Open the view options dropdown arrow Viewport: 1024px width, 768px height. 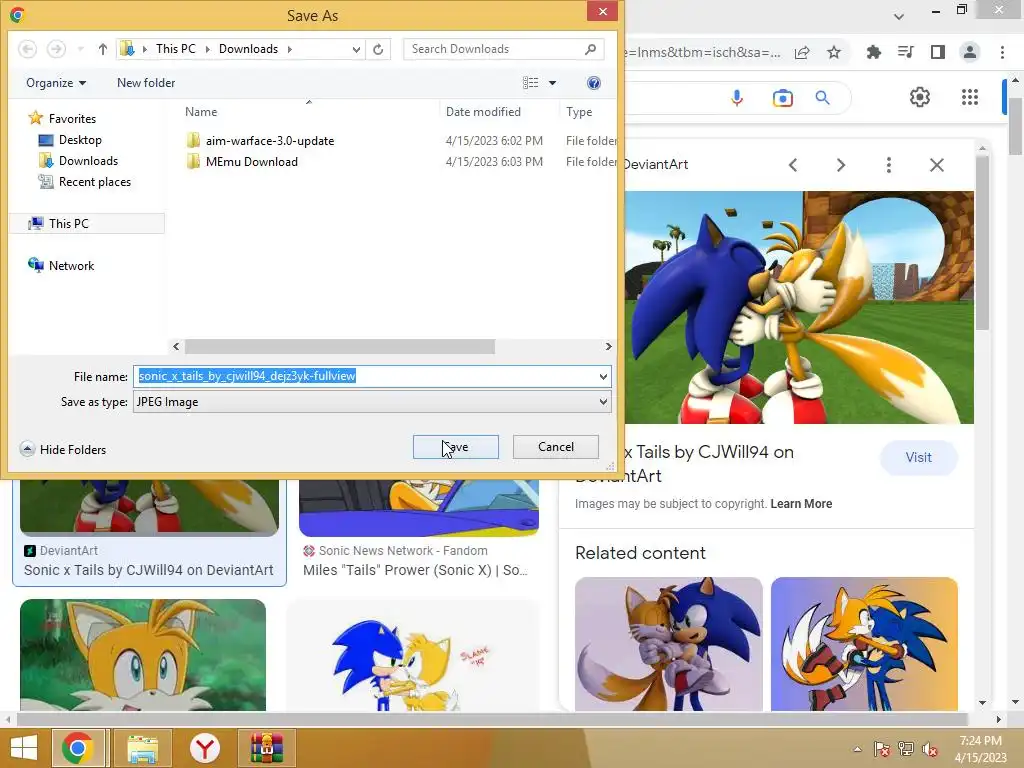552,83
